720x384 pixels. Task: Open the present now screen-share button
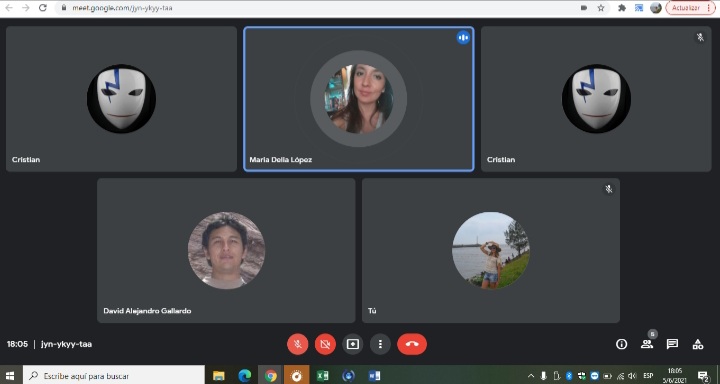(x=353, y=344)
